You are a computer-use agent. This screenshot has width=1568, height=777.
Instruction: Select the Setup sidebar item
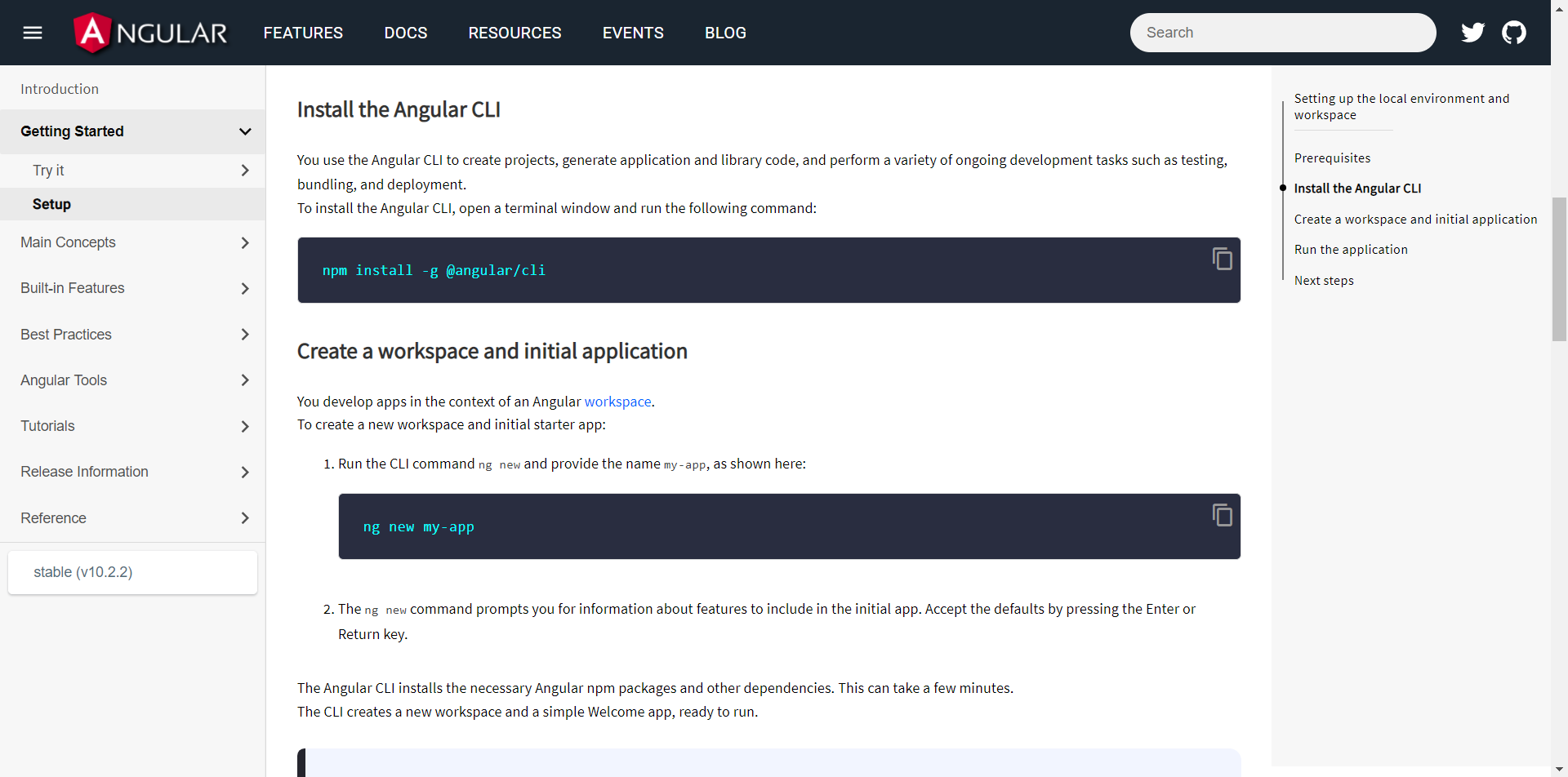132,204
